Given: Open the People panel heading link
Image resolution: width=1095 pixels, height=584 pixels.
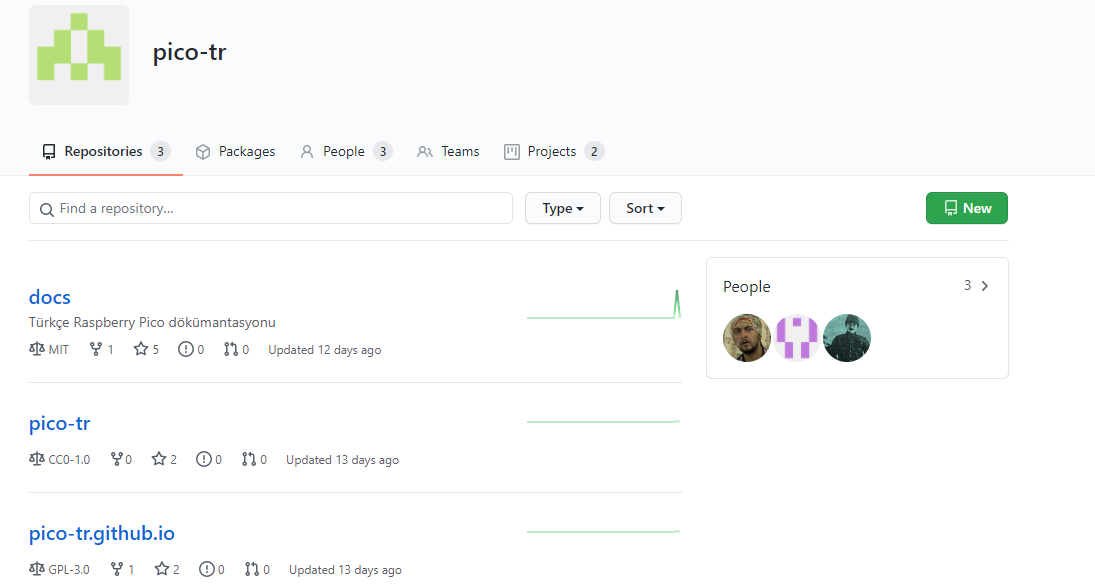Looking at the screenshot, I should tap(747, 286).
